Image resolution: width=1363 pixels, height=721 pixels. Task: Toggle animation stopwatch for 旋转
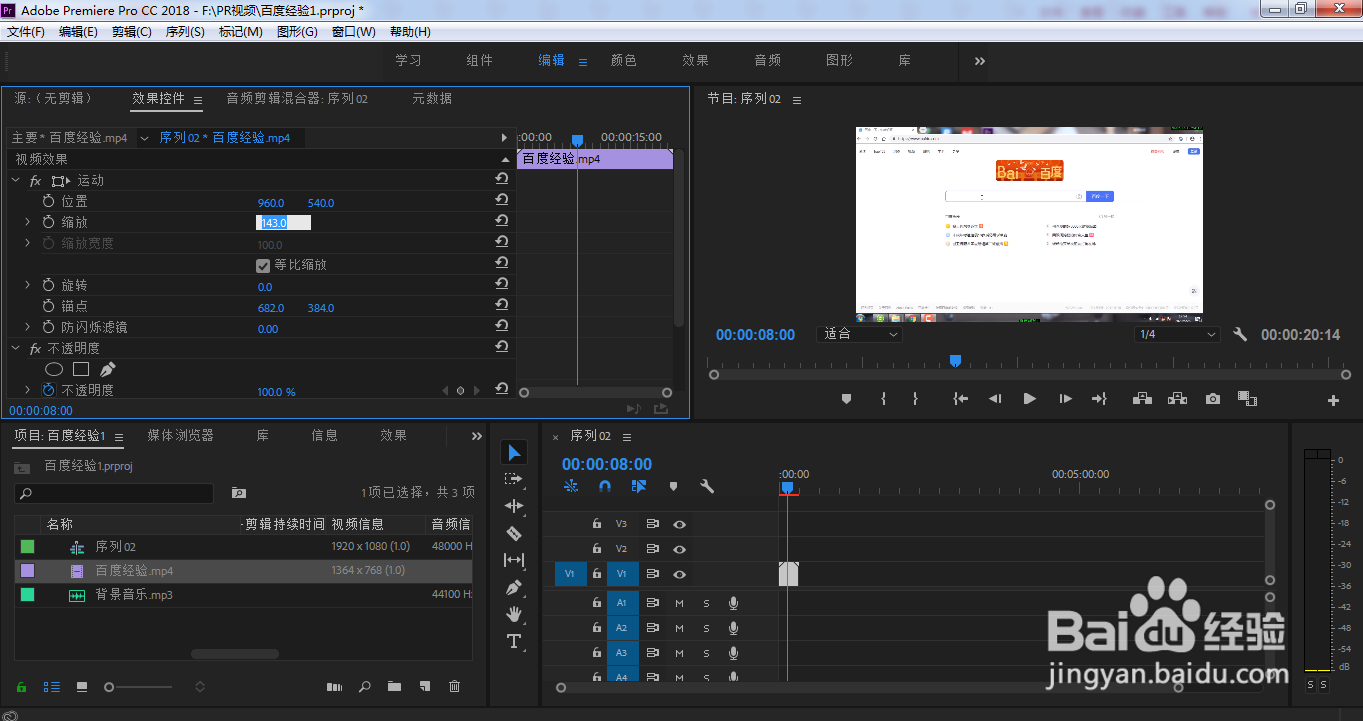coord(49,286)
